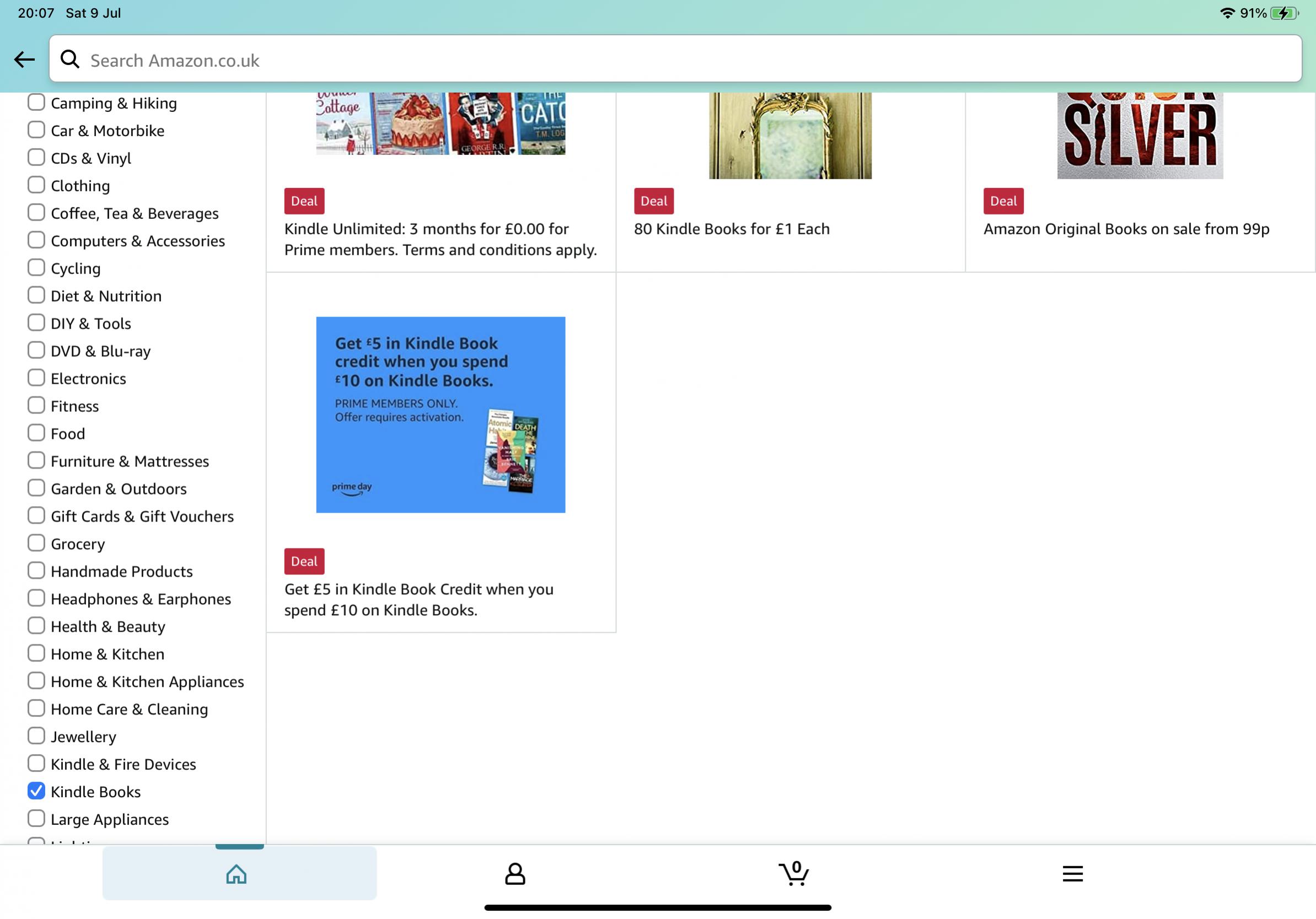Tap the battery status icon
The image size is (1316, 919).
(1284, 13)
